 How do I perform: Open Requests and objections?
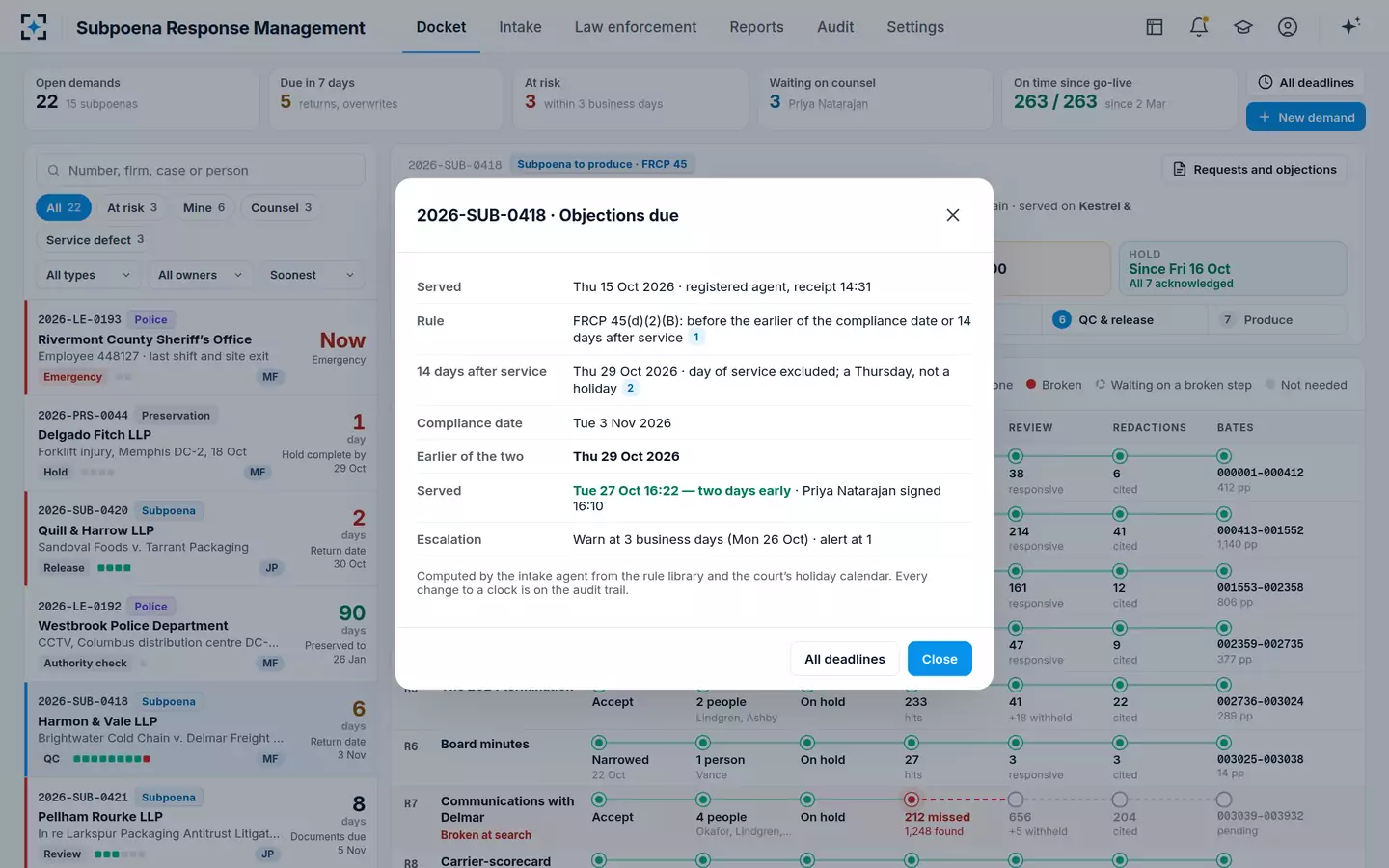tap(1255, 170)
